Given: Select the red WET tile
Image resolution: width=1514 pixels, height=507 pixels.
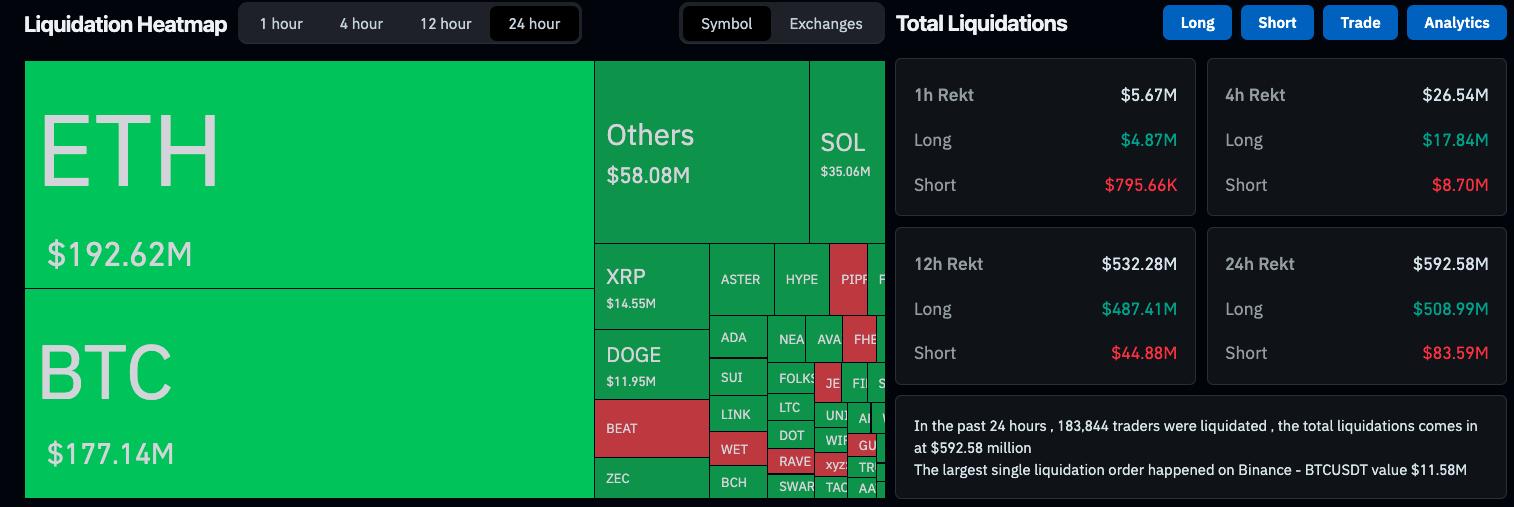Looking at the screenshot, I should pos(737,449).
